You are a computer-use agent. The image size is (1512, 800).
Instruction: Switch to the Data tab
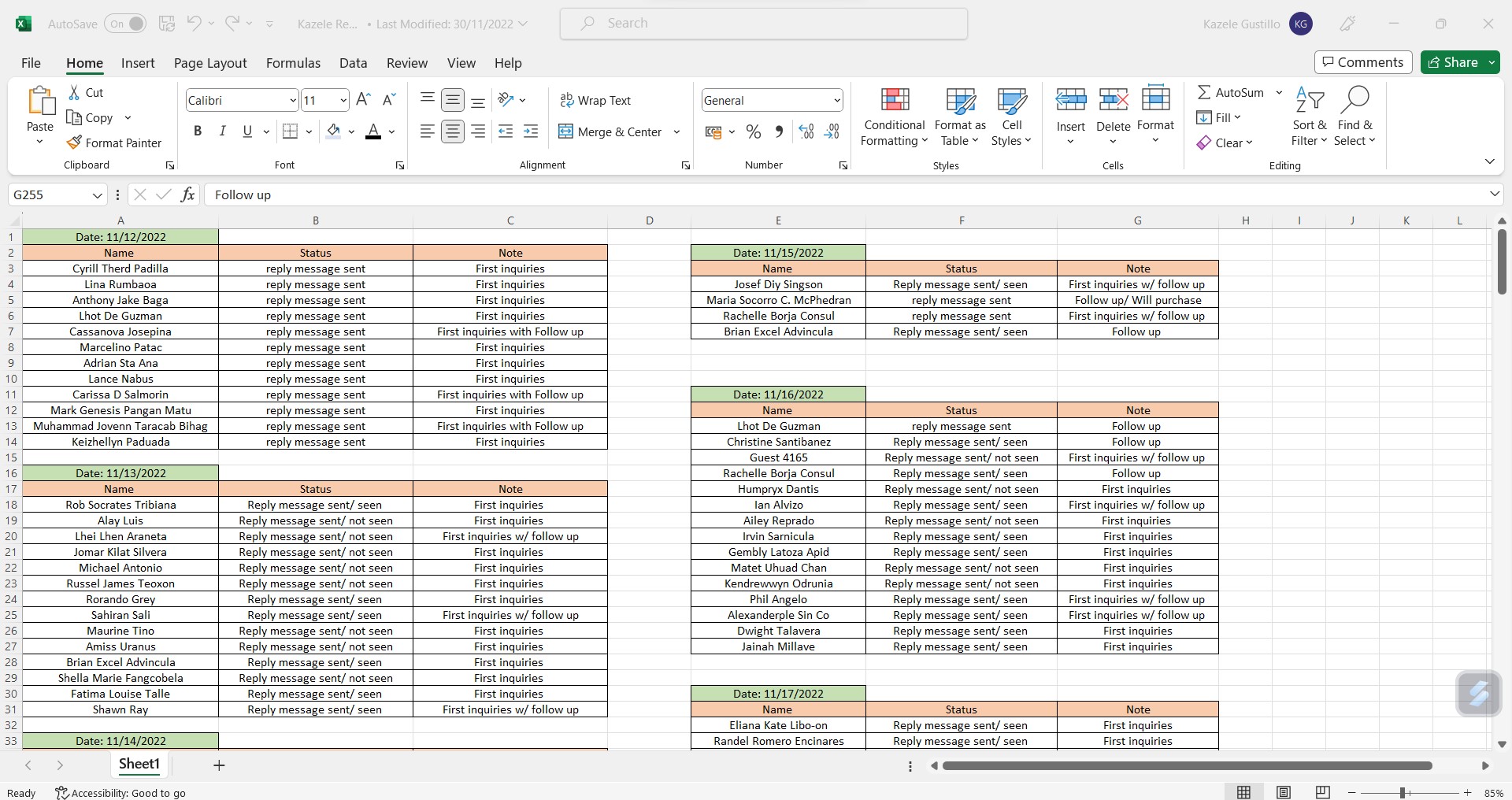click(353, 63)
